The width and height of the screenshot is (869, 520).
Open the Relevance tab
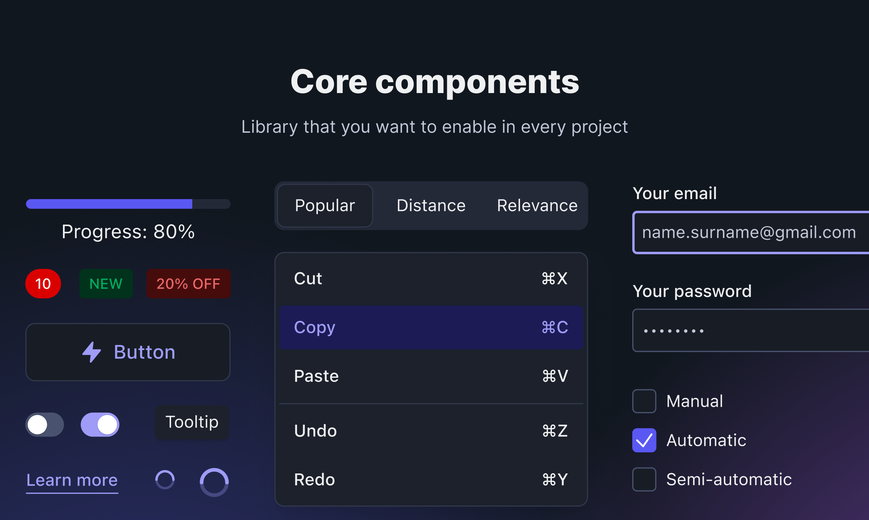click(x=537, y=206)
